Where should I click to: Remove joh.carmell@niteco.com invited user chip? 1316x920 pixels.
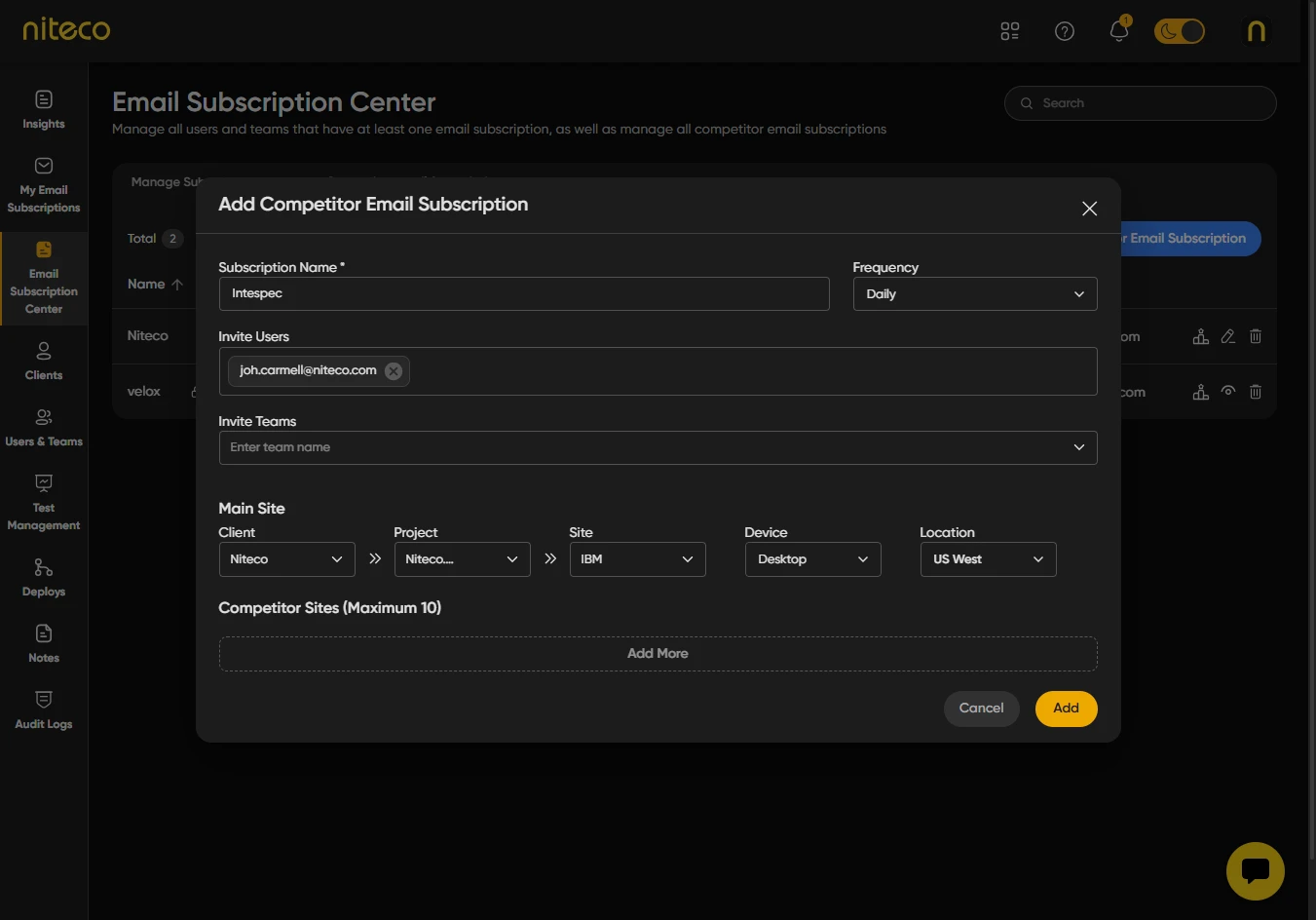[394, 371]
